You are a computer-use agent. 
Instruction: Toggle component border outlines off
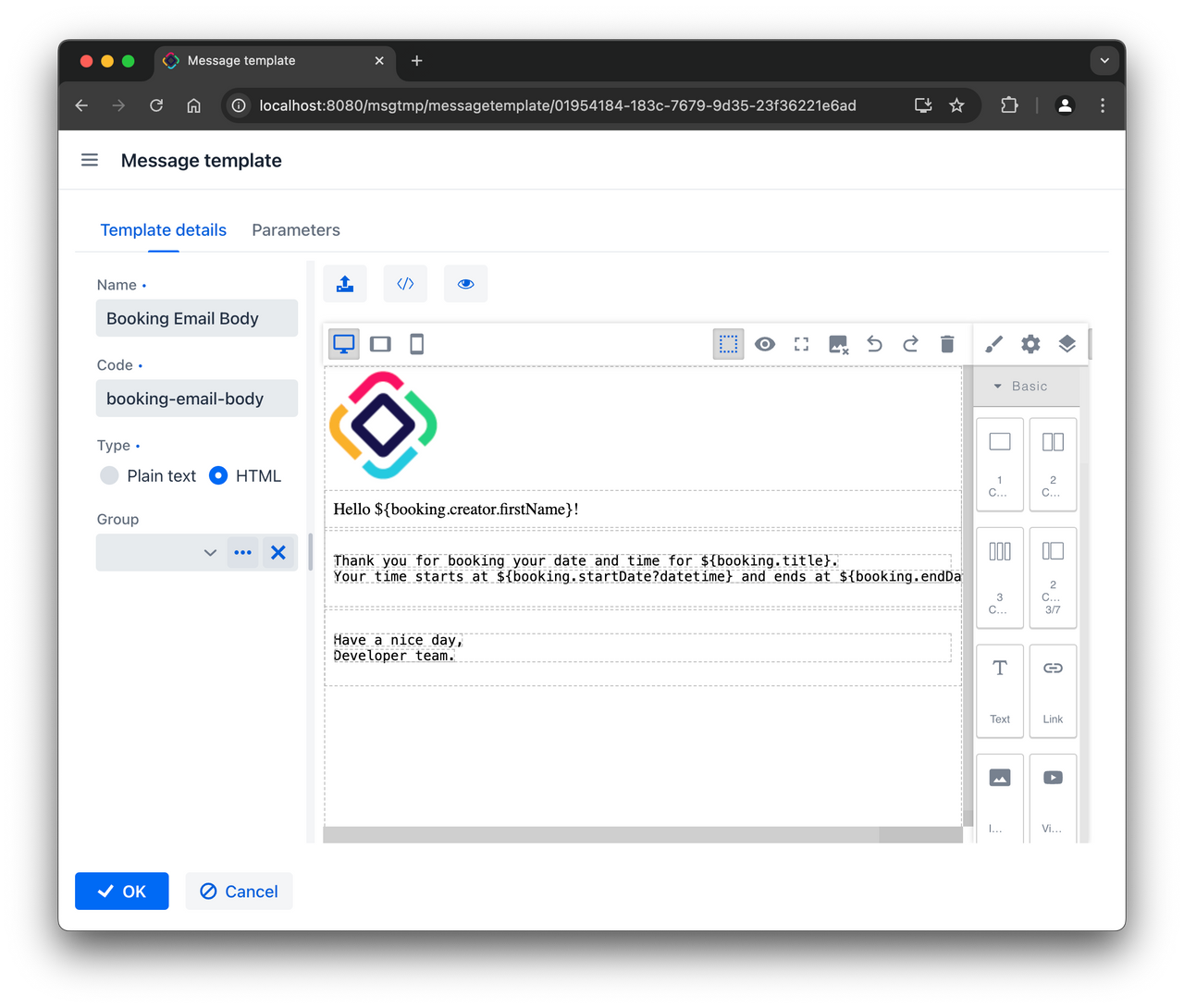click(729, 343)
